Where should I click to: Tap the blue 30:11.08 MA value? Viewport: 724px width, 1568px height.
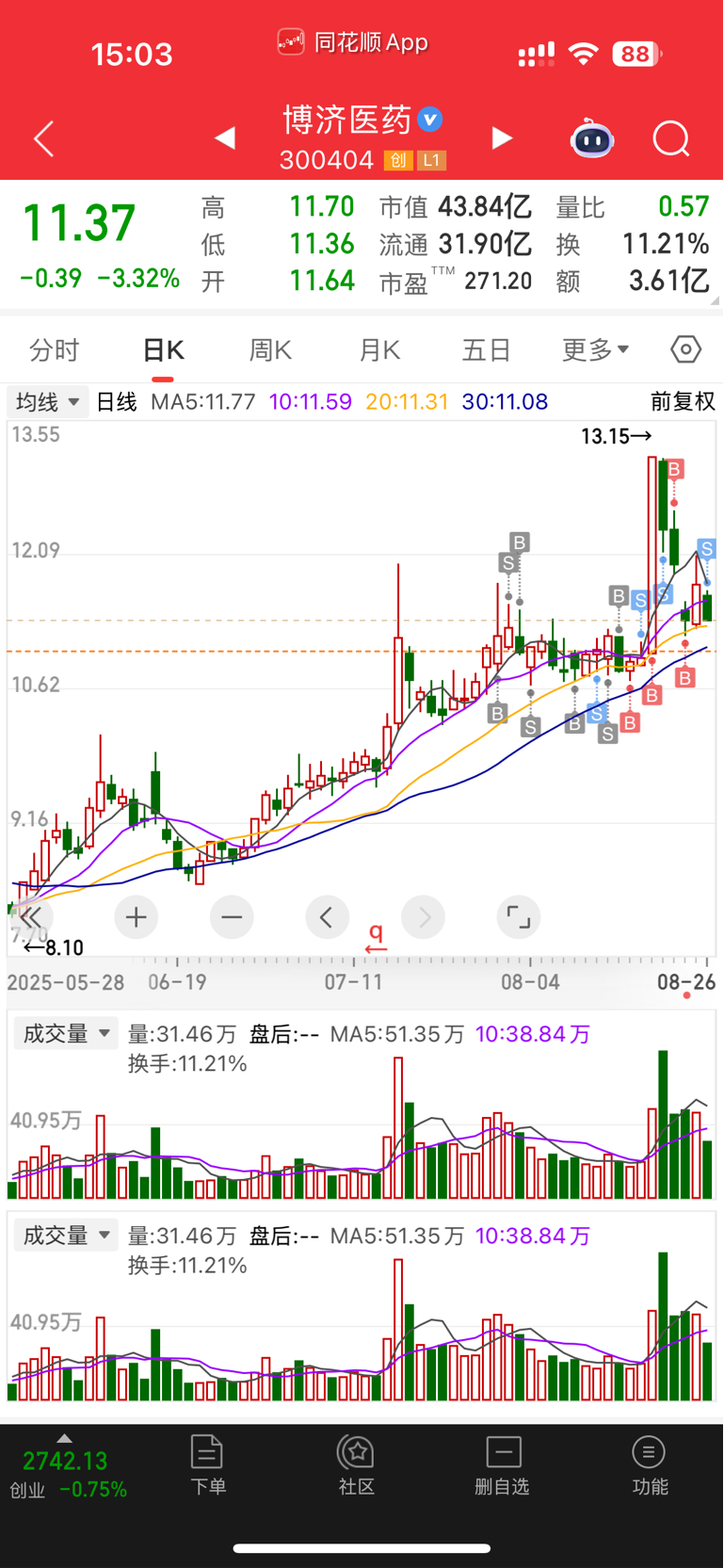(505, 402)
